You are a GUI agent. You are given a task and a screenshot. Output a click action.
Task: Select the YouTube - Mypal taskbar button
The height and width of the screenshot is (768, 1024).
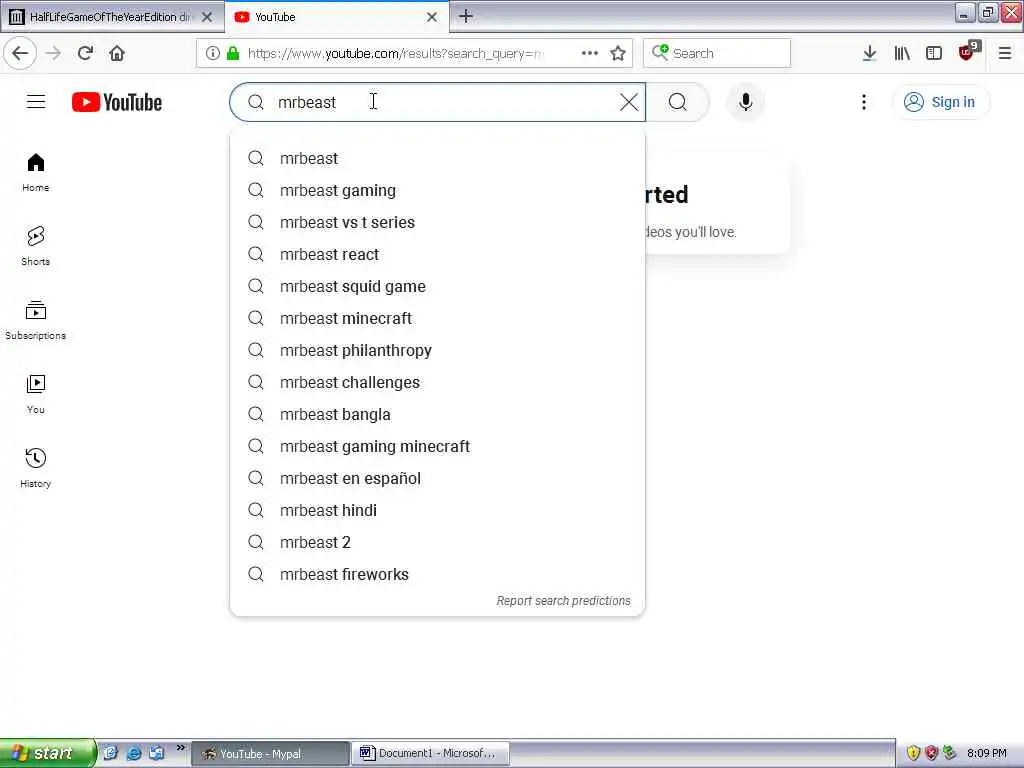tap(270, 753)
